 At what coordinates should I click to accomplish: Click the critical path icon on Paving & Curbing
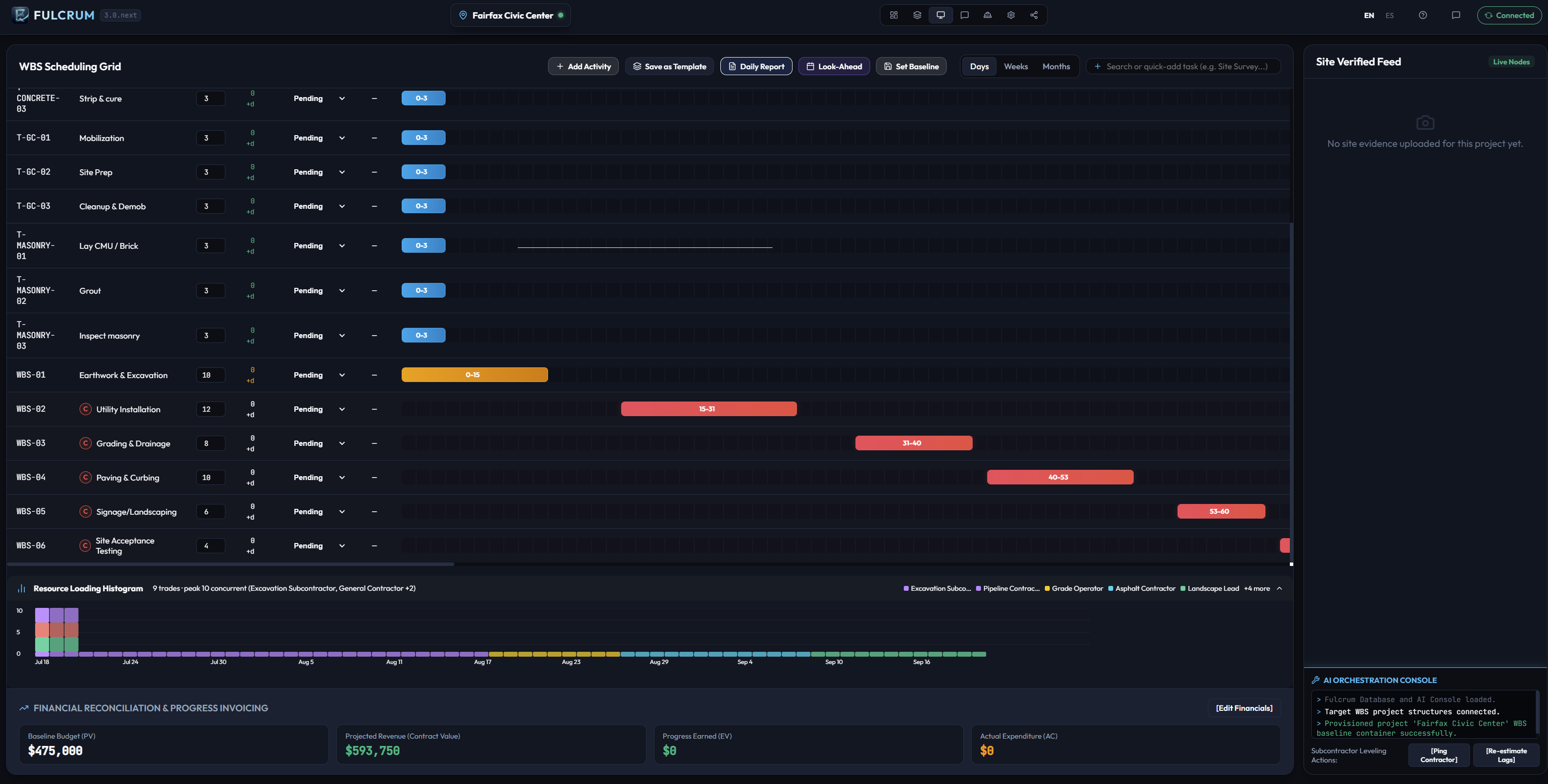pyautogui.click(x=85, y=478)
